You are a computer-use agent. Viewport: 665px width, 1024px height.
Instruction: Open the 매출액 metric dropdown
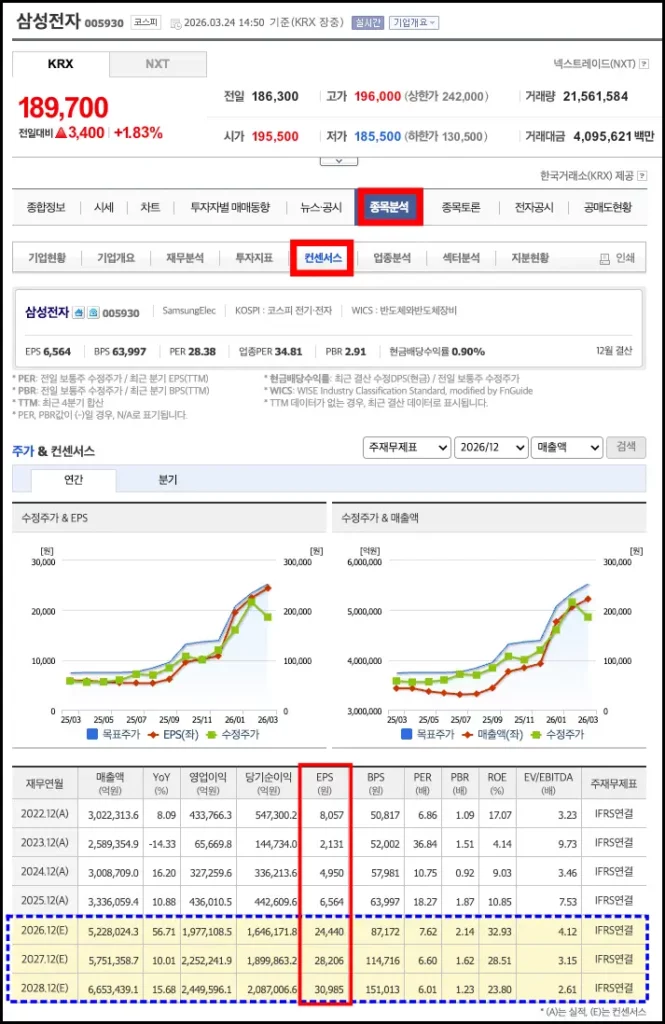566,447
